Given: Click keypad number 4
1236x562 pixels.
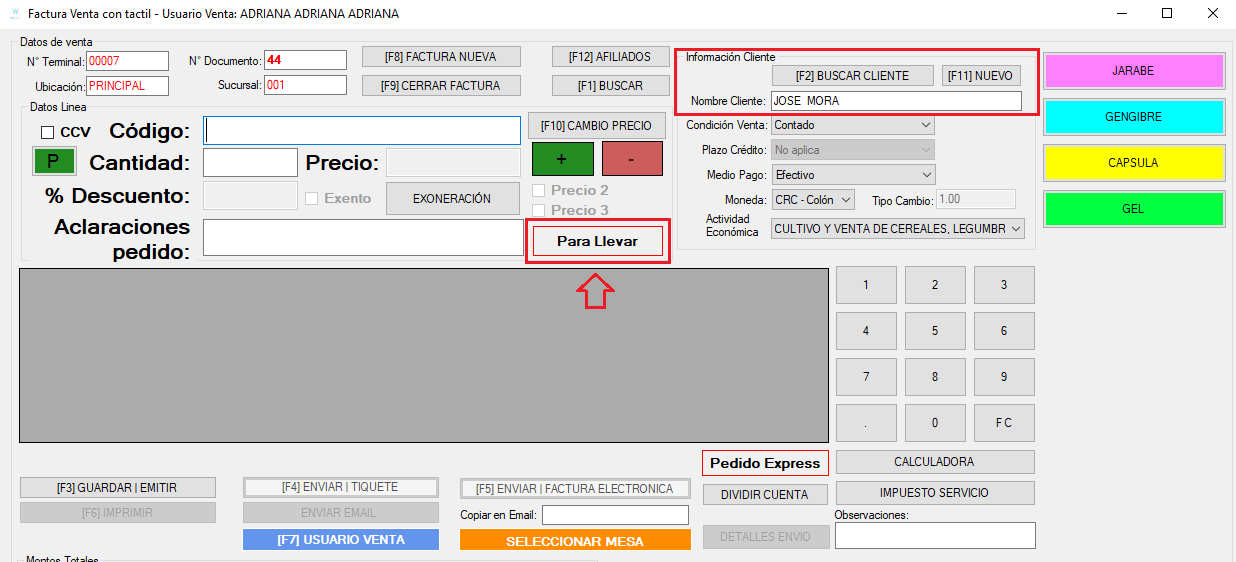Looking at the screenshot, I should (x=866, y=331).
